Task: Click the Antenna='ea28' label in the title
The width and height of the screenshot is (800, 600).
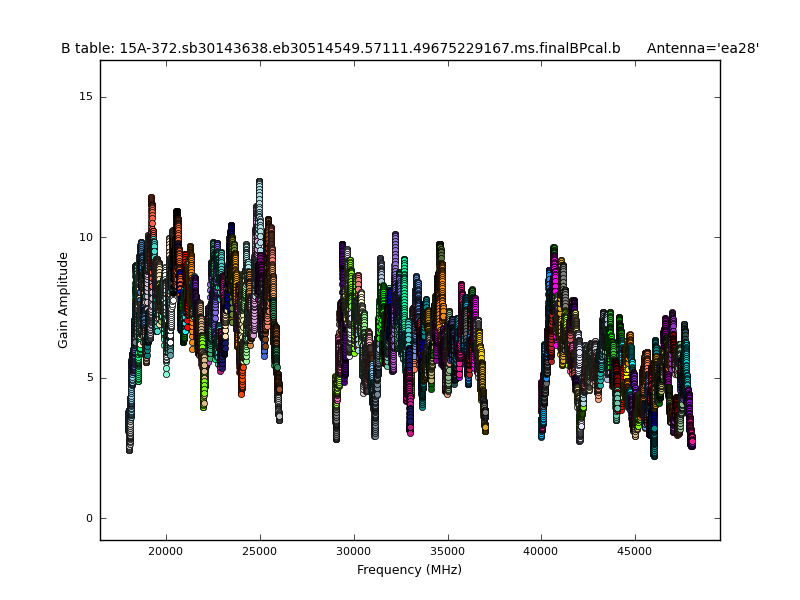Action: [702, 48]
